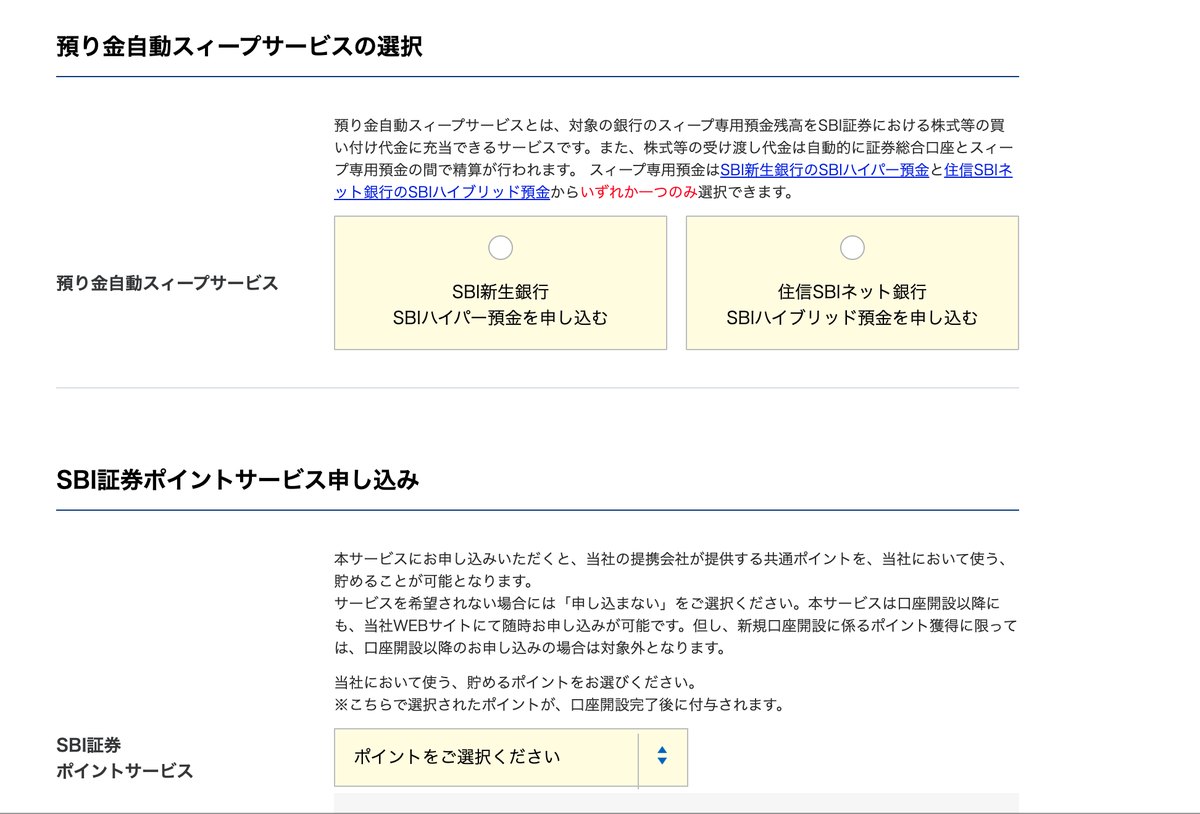Viewport: 1200px width, 814px height.
Task: Select the SBI新生銀行 radio button
Action: coord(500,247)
